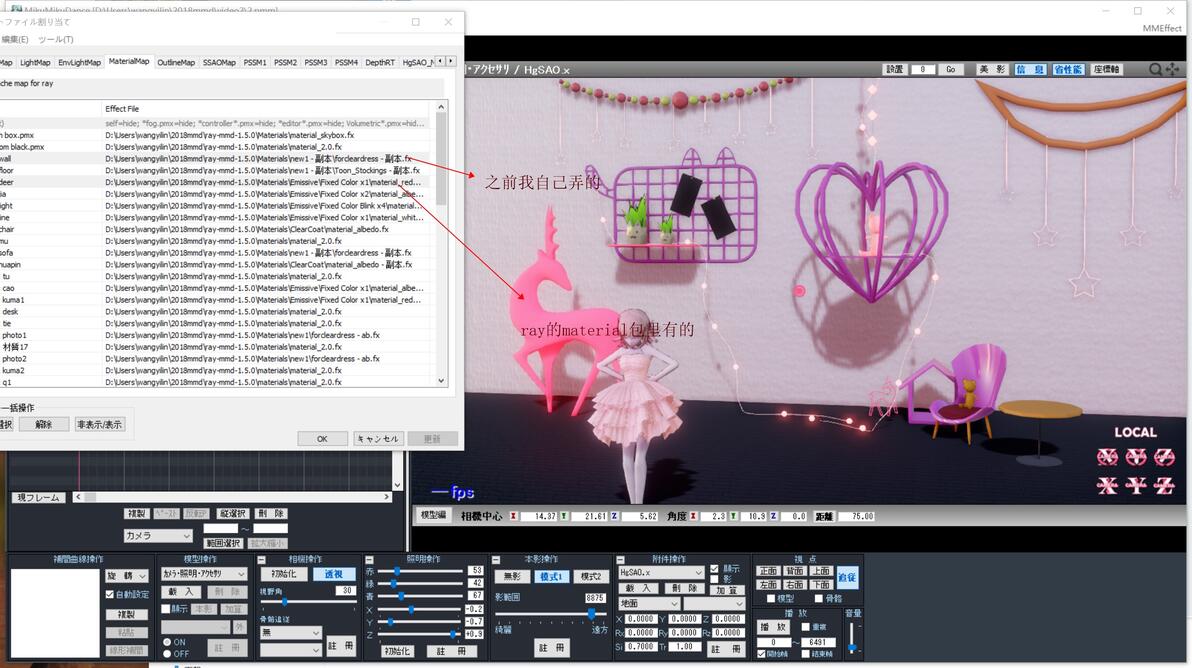Click the four-arrow move view icon
This screenshot has height=668, width=1192.
(1173, 69)
